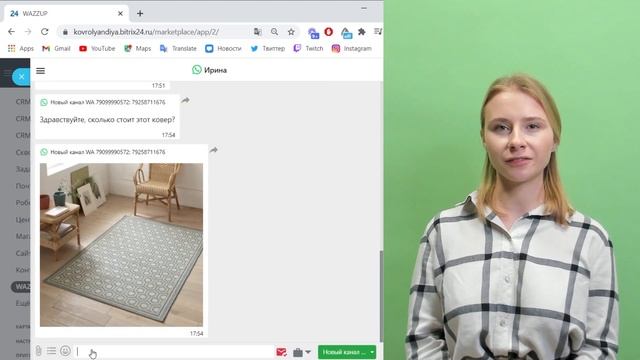Open the message templates list icon
This screenshot has width=640, height=360.
tap(51, 351)
